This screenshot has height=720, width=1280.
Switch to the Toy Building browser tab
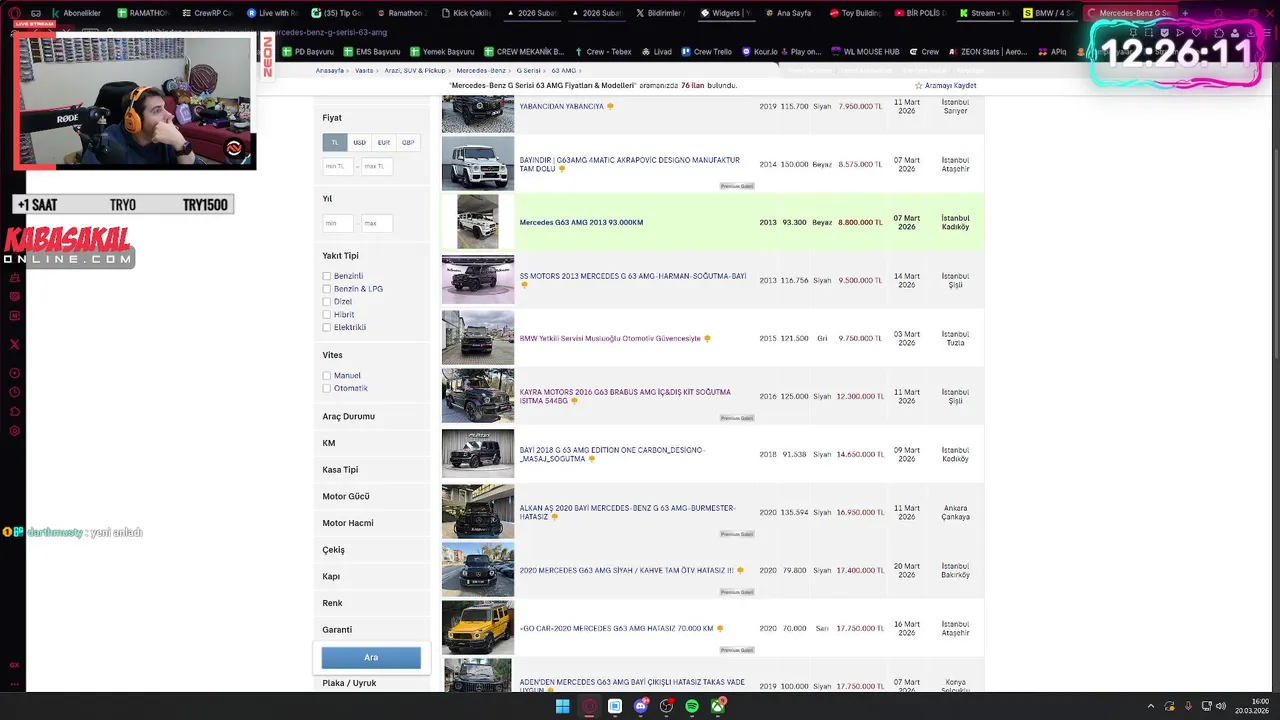(854, 13)
